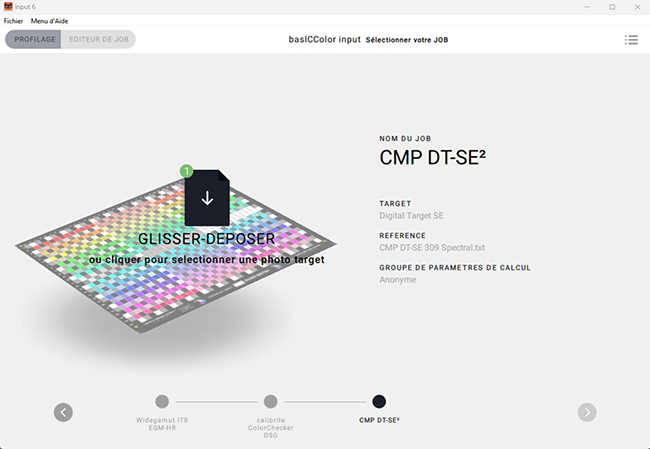Maximize the input 6 window
This screenshot has width=650, height=449.
coord(612,7)
